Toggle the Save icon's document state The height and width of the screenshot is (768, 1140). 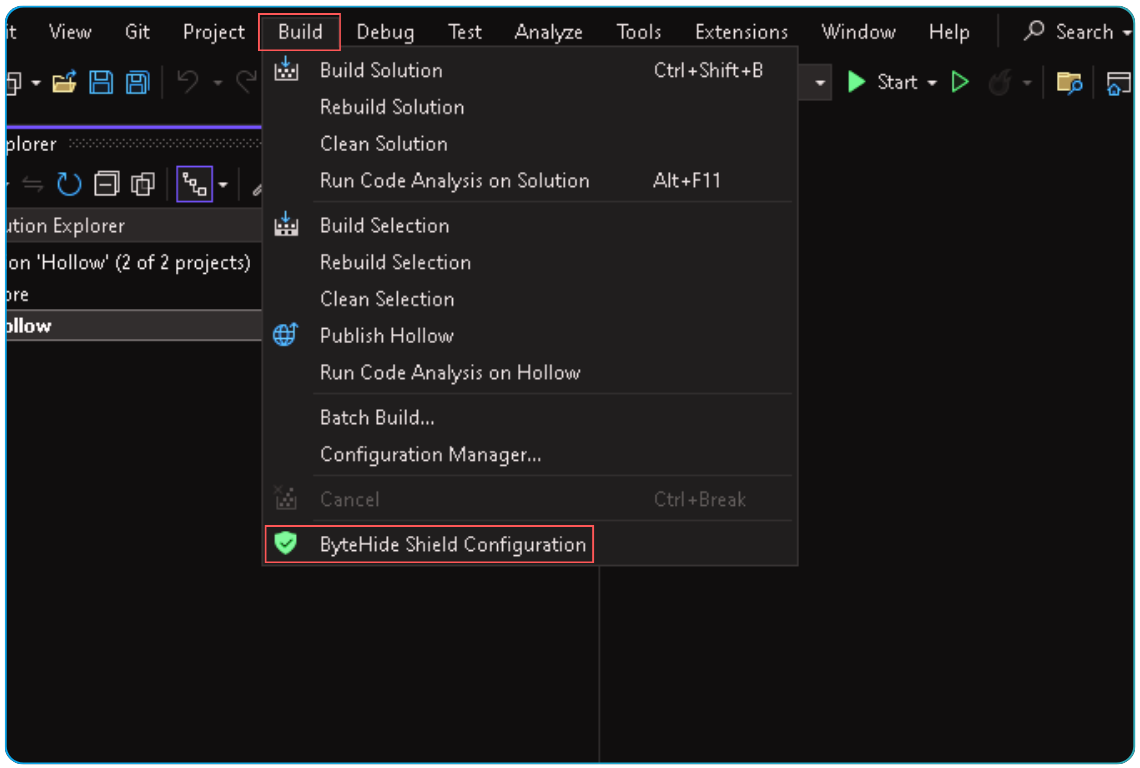pyautogui.click(x=101, y=82)
